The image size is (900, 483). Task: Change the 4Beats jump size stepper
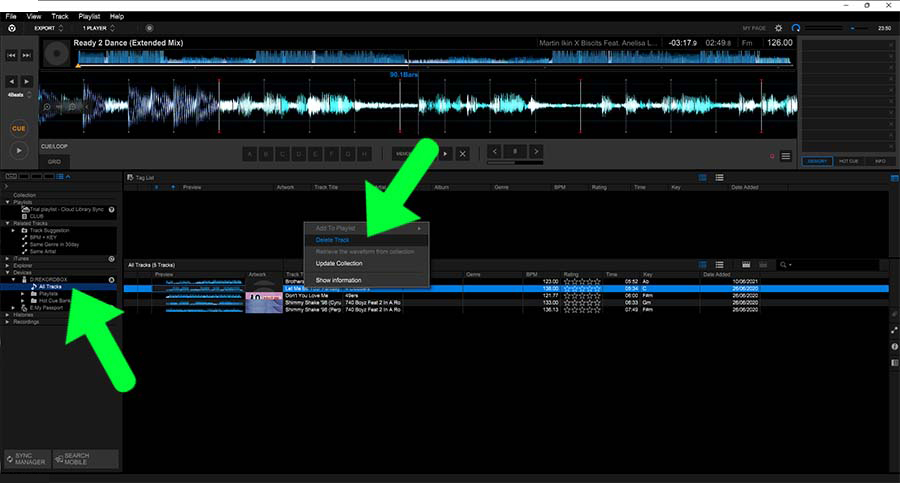click(29, 95)
